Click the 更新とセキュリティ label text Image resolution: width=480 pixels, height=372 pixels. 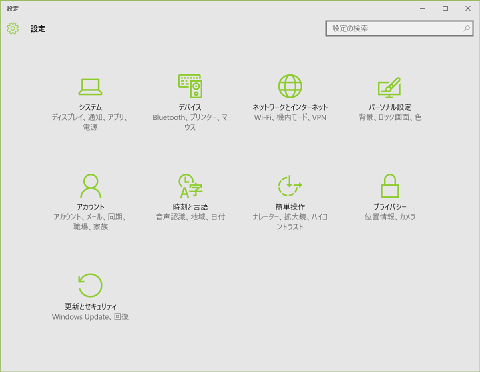coord(90,306)
